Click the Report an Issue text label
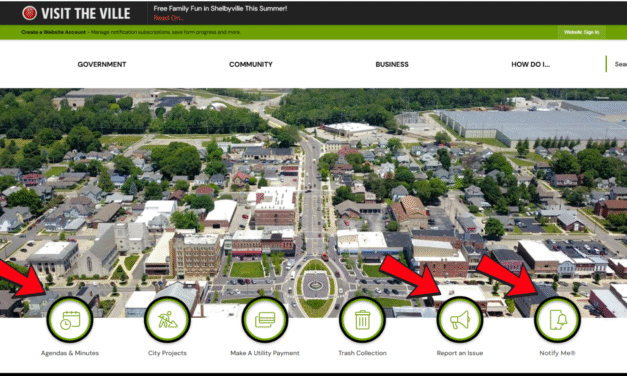 (x=460, y=353)
